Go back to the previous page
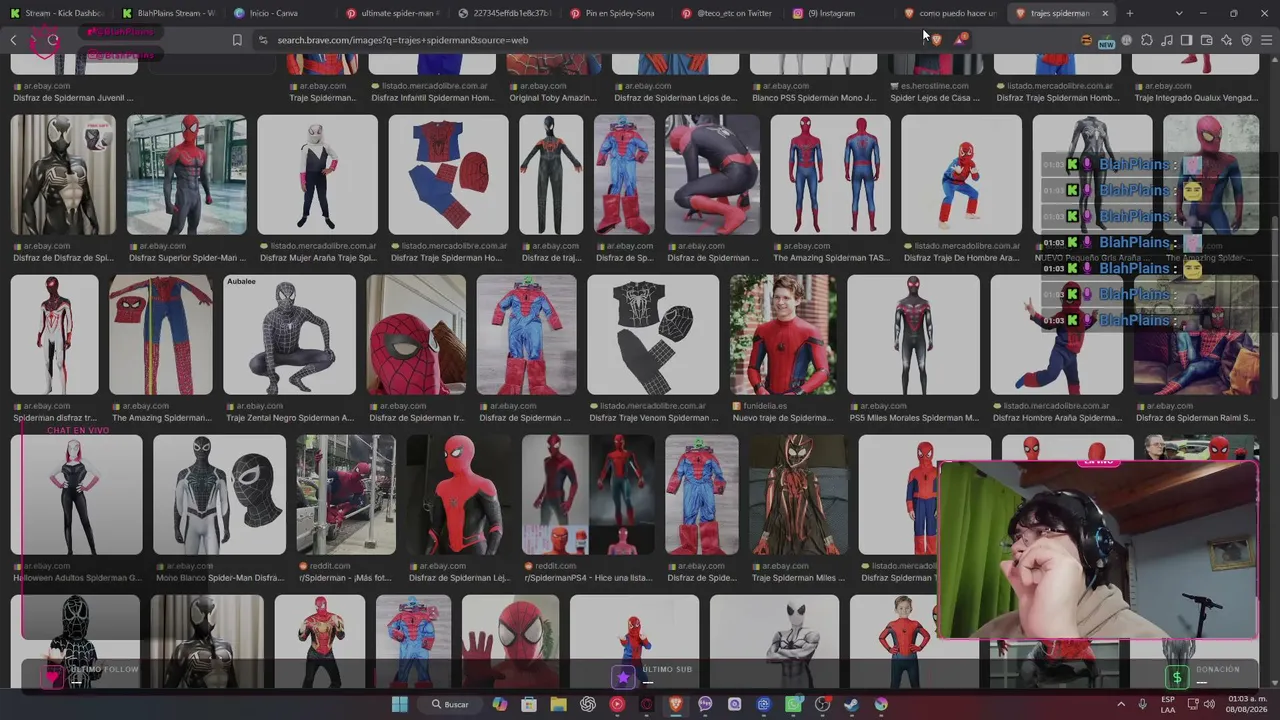Screen dimensions: 1280x720 [13, 40]
